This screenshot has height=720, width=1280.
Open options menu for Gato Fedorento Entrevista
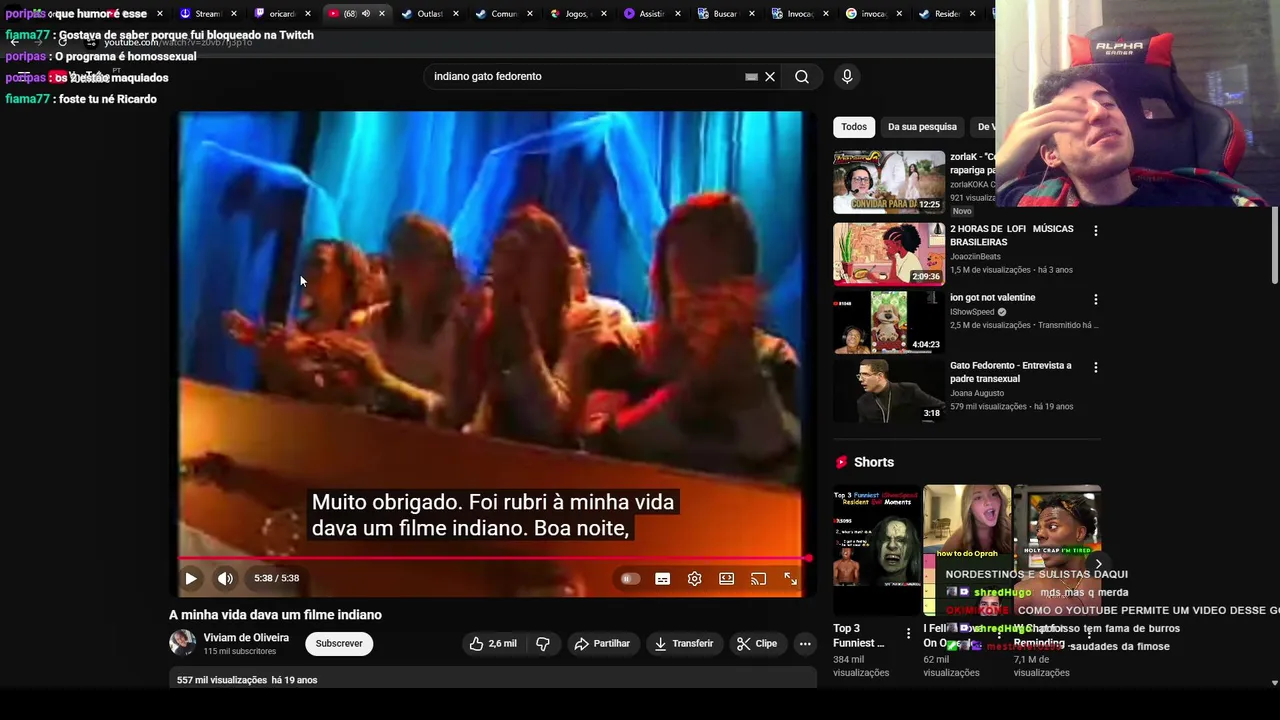coord(1095,367)
